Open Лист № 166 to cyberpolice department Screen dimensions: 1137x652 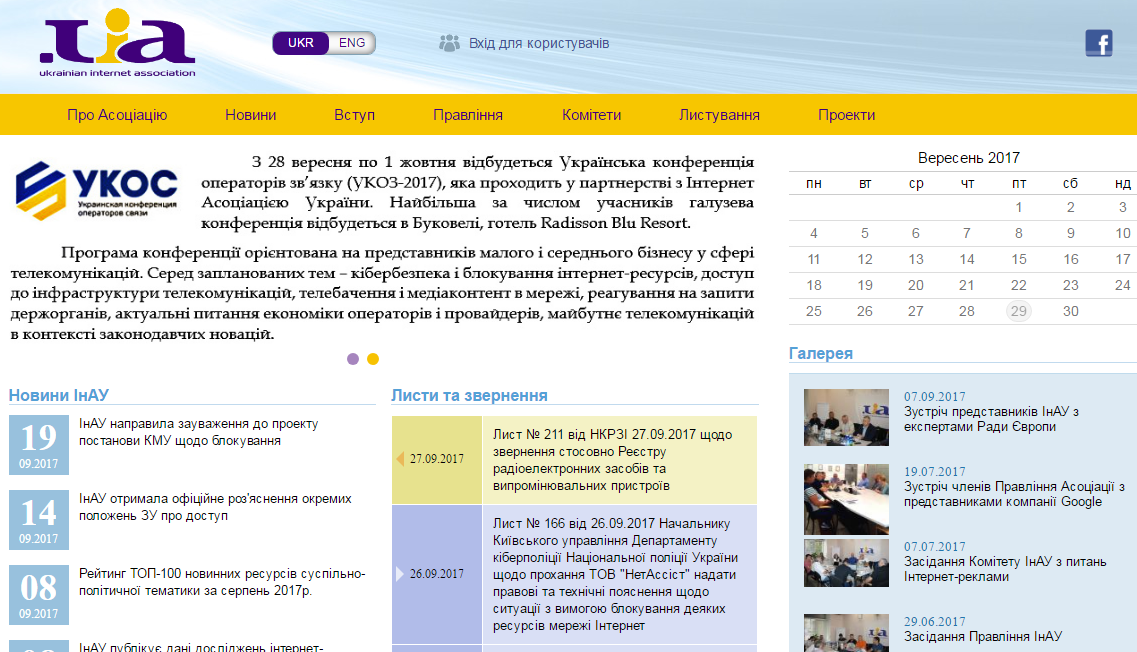616,574
